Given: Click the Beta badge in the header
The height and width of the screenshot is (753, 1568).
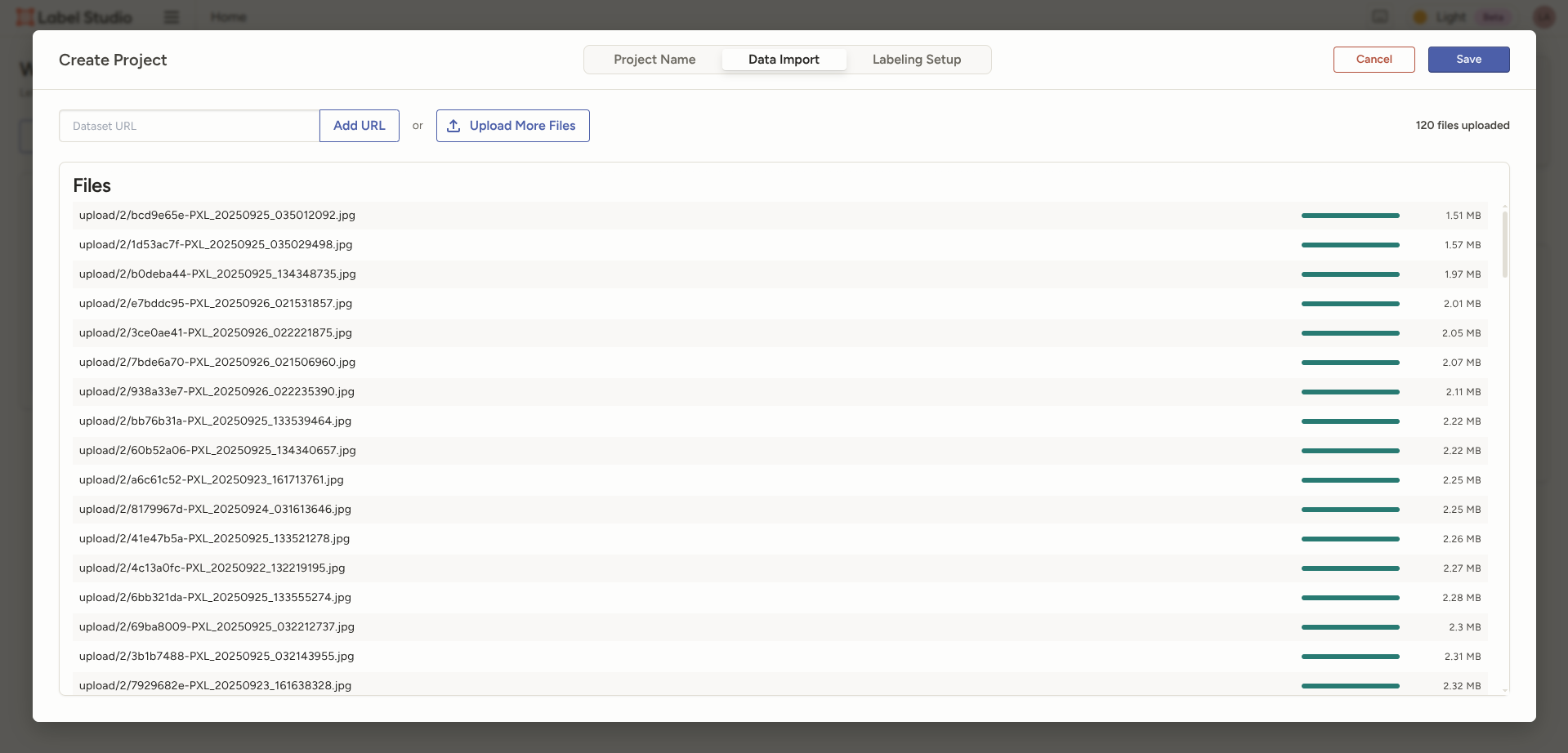Looking at the screenshot, I should [x=1493, y=16].
